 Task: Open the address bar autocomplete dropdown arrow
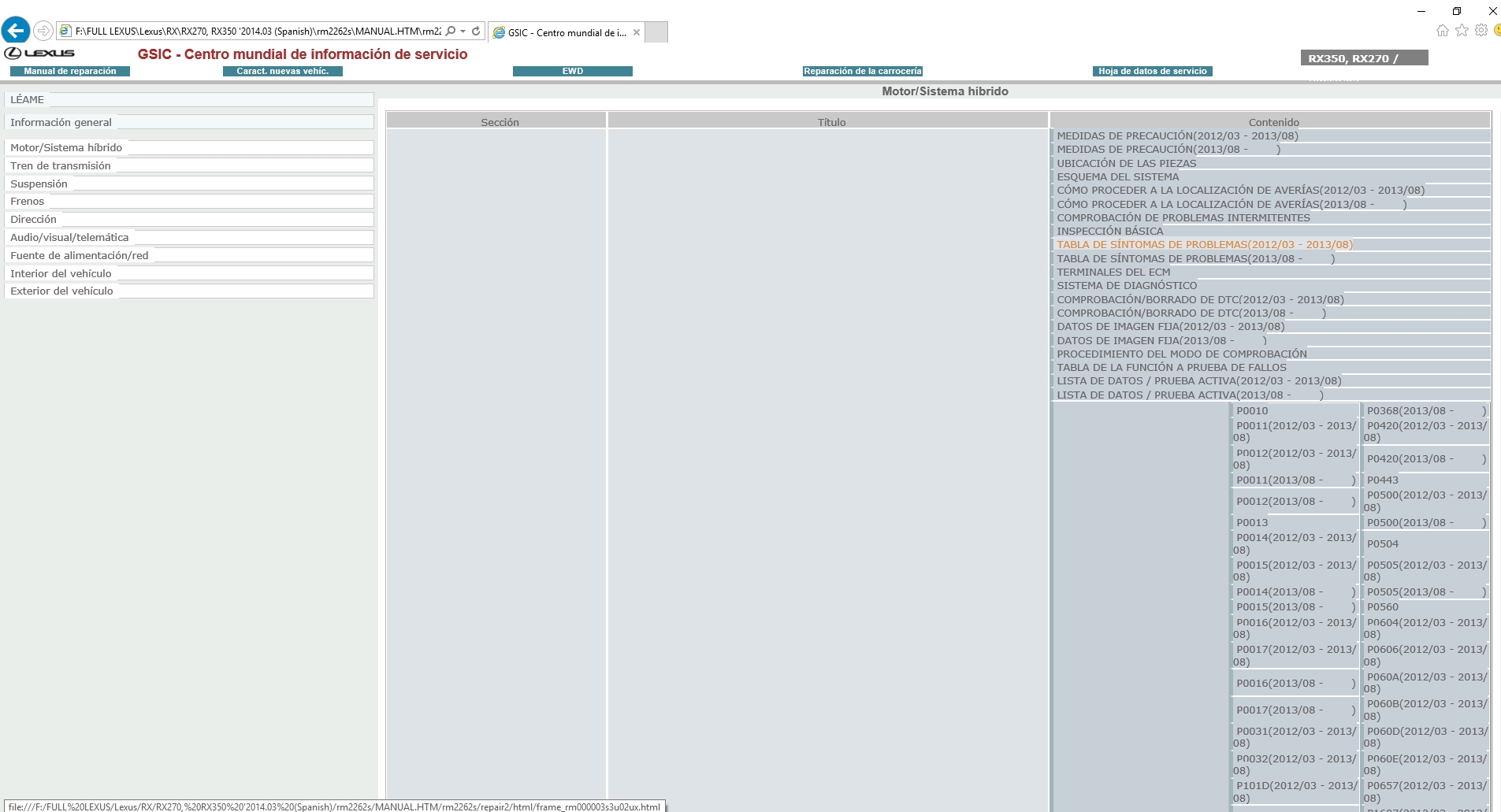[463, 32]
